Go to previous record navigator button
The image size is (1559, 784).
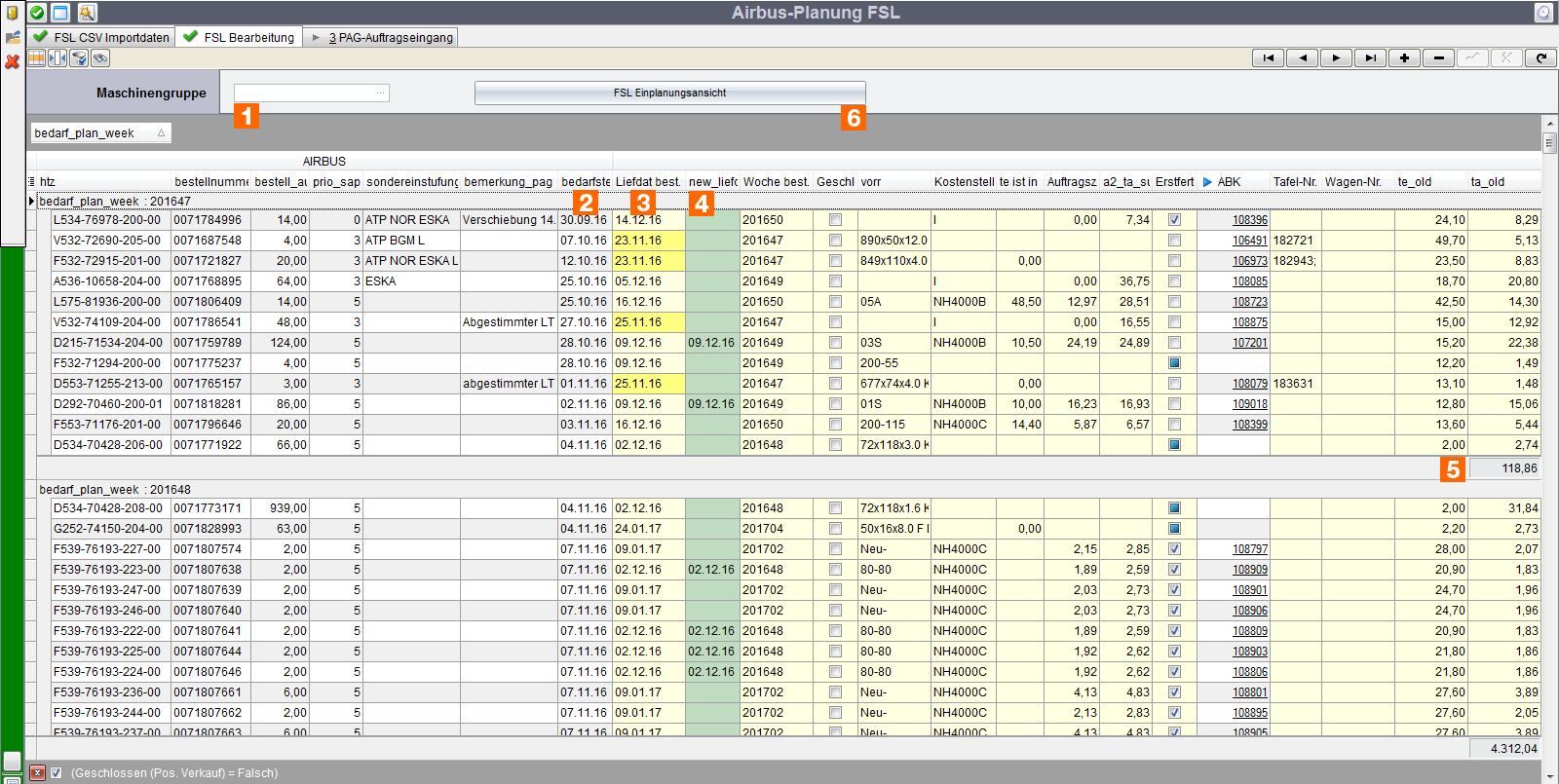point(1302,57)
